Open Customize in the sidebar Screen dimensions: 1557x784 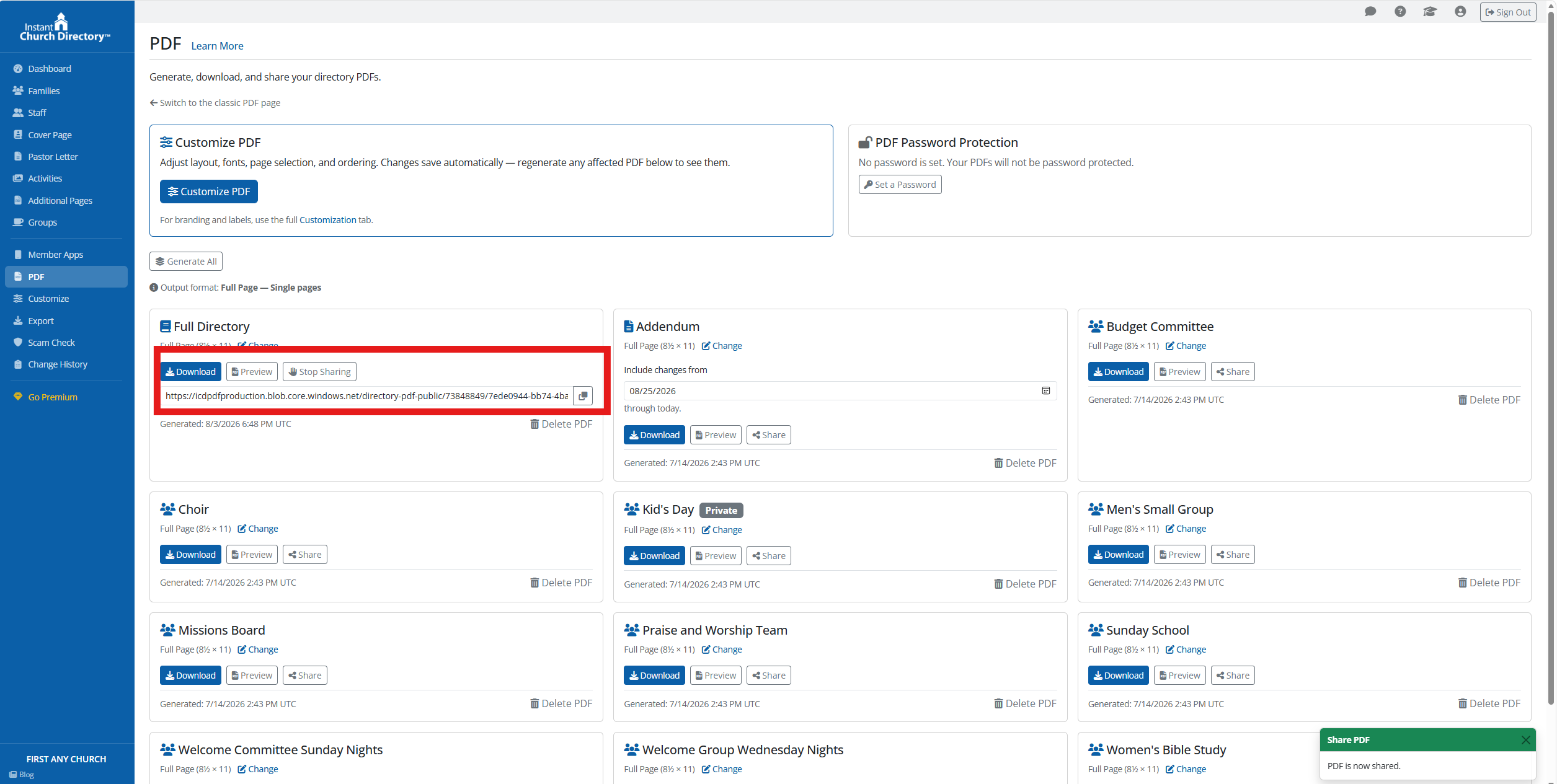click(66, 299)
